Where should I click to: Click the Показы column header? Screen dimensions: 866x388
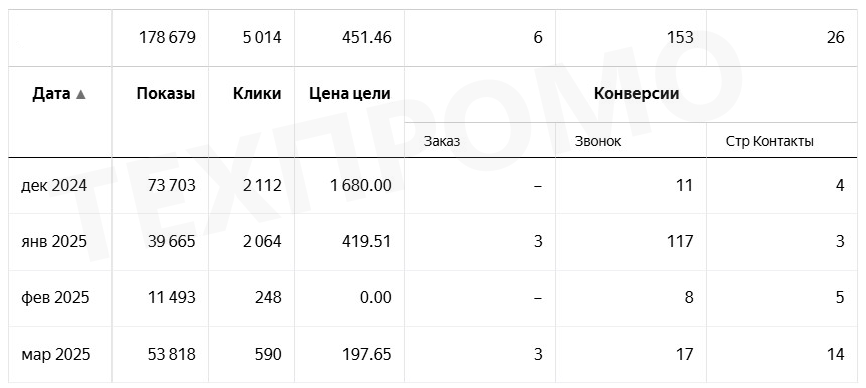coord(166,94)
